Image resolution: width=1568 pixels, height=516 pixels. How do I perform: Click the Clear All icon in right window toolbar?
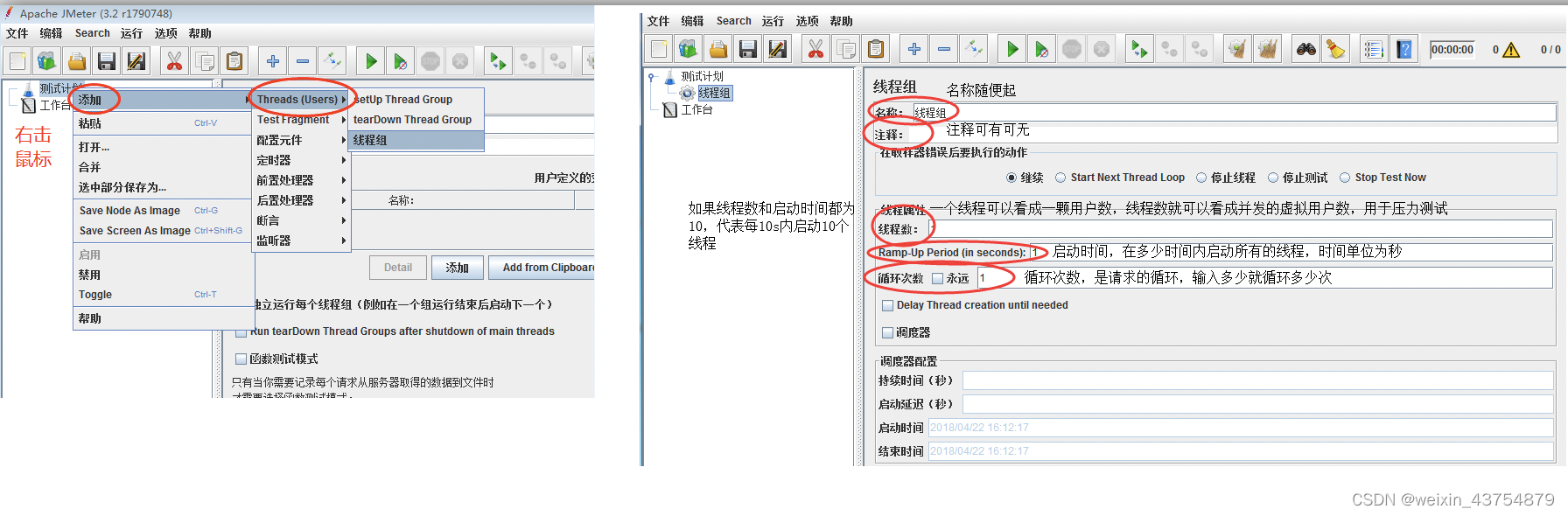coord(1267,49)
